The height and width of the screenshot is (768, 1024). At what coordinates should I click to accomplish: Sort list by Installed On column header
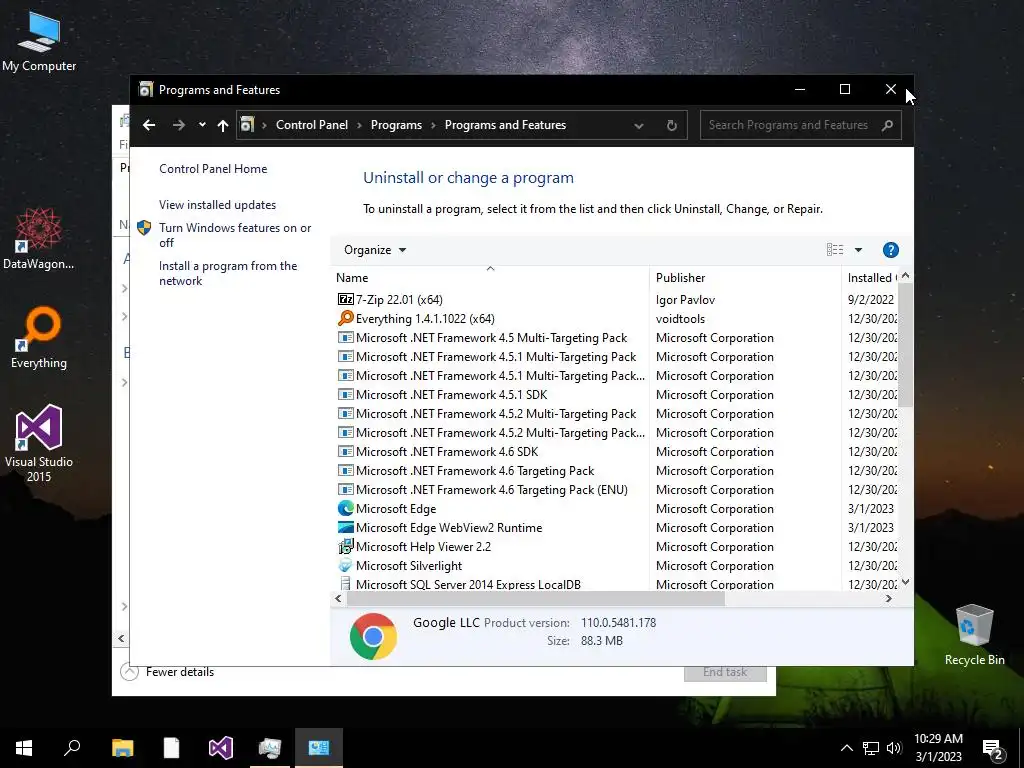pyautogui.click(x=871, y=278)
